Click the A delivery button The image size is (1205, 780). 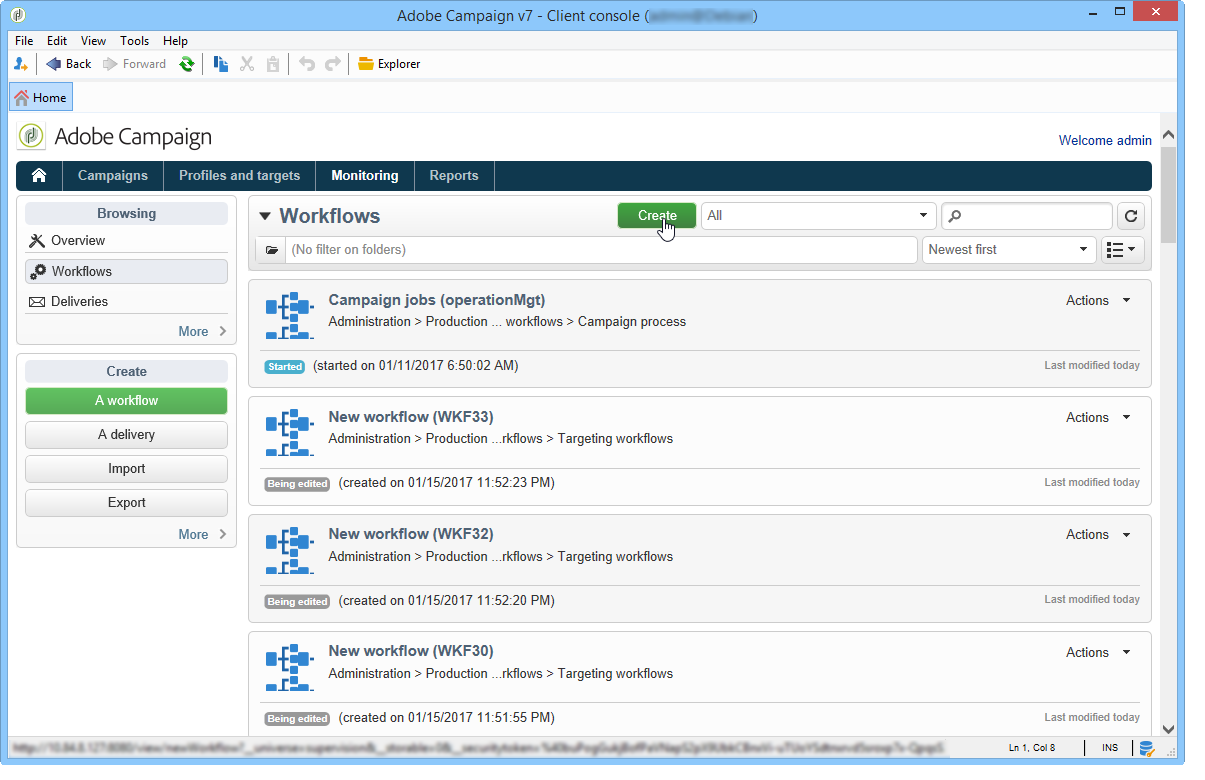point(126,435)
